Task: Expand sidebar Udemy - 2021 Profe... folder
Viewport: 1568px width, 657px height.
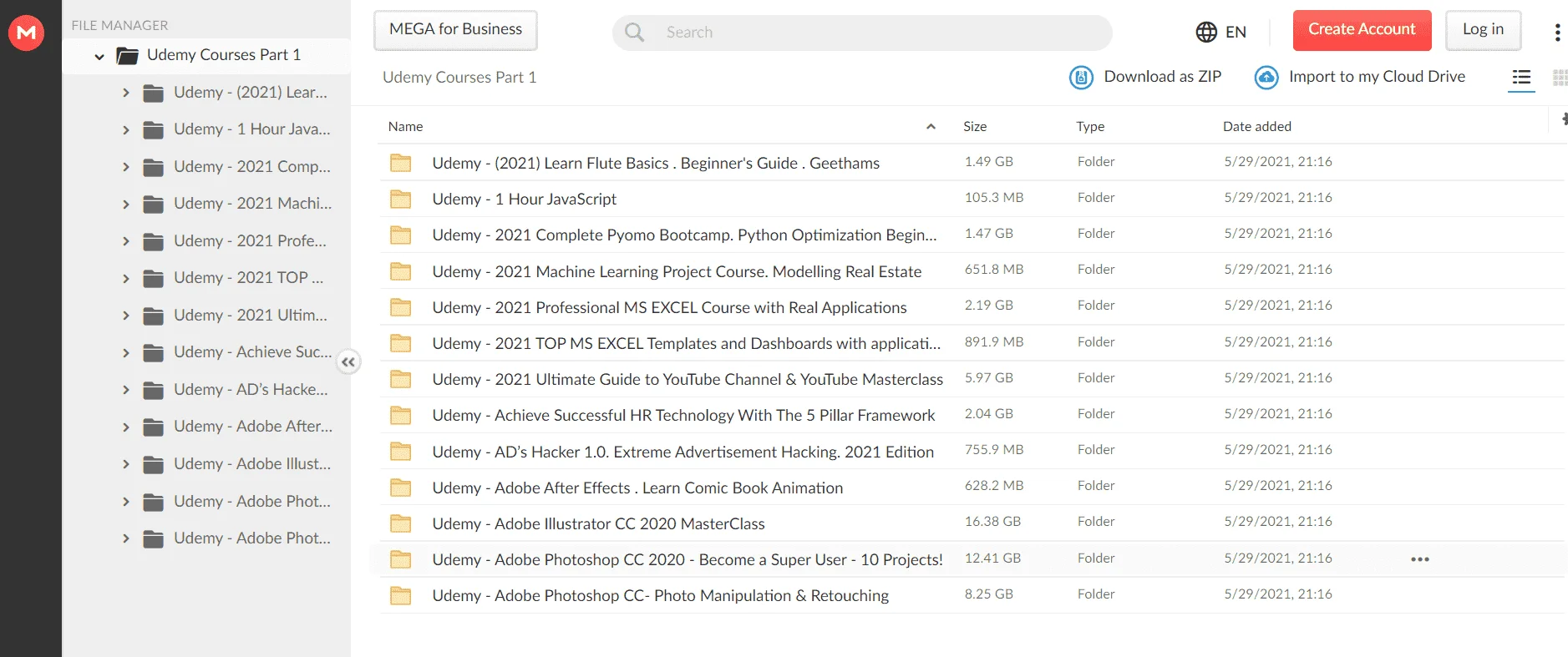Action: pos(126,241)
